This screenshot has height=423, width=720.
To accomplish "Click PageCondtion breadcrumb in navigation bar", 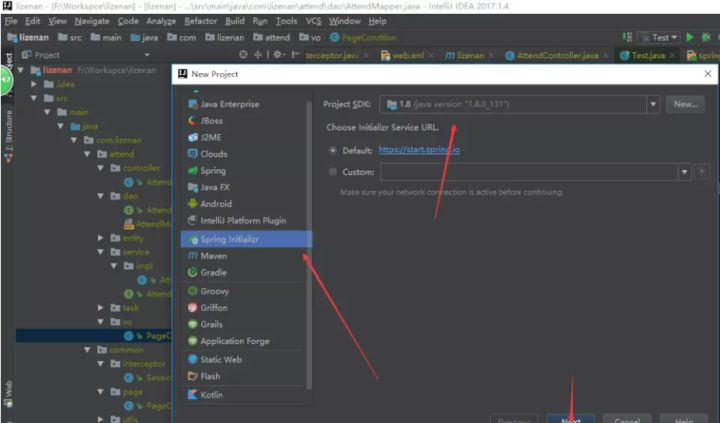I will 363,38.
